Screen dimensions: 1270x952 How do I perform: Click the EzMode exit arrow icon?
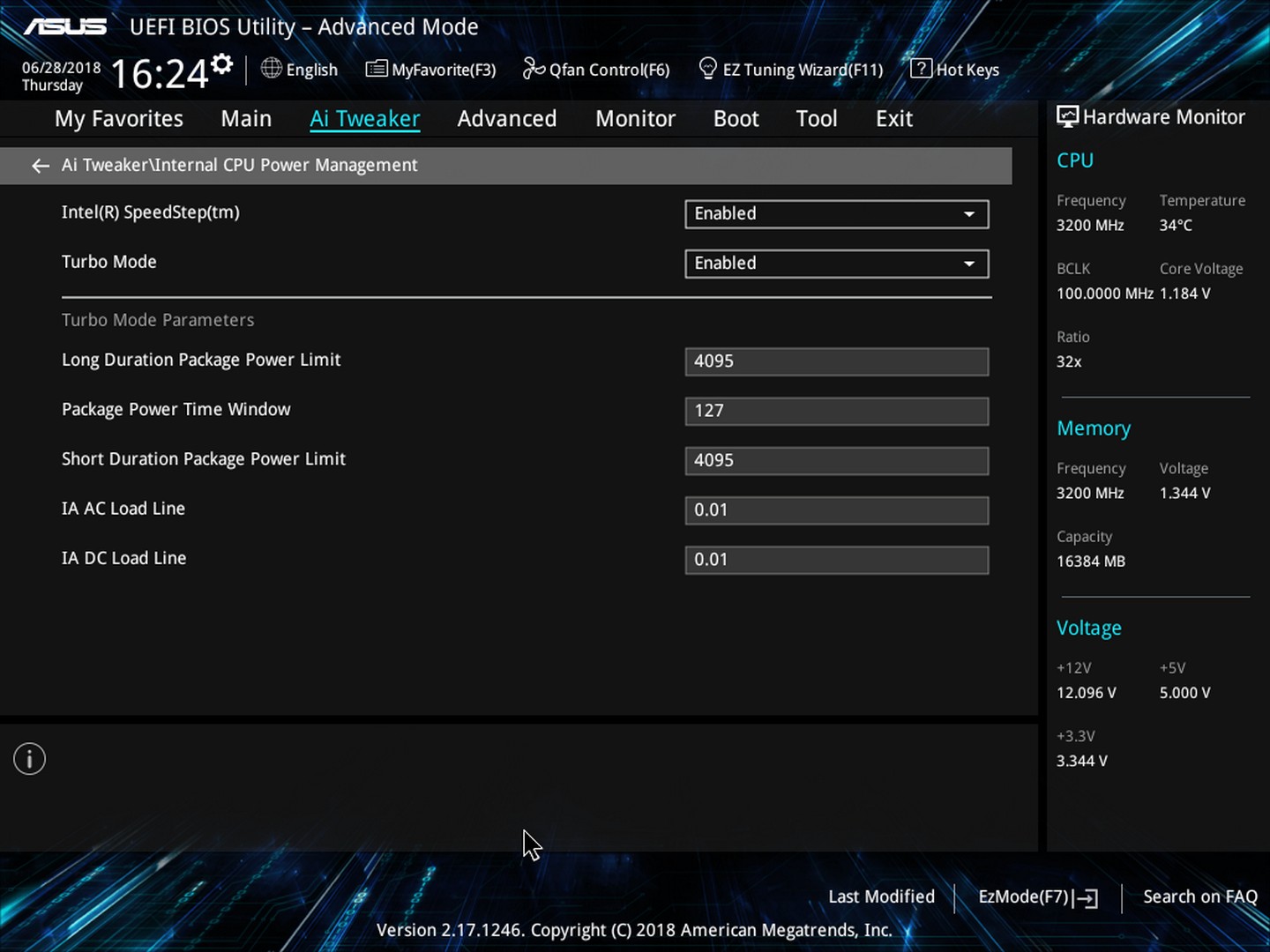coord(1086,898)
